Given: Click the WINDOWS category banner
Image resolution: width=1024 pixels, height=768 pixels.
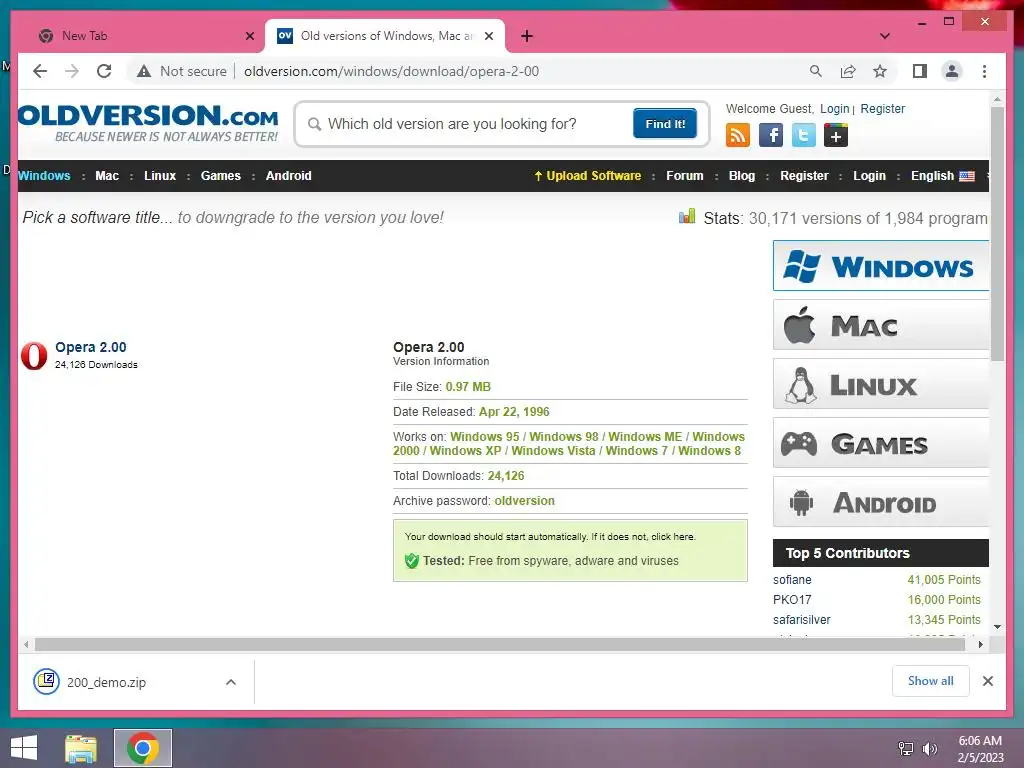Looking at the screenshot, I should 881,266.
